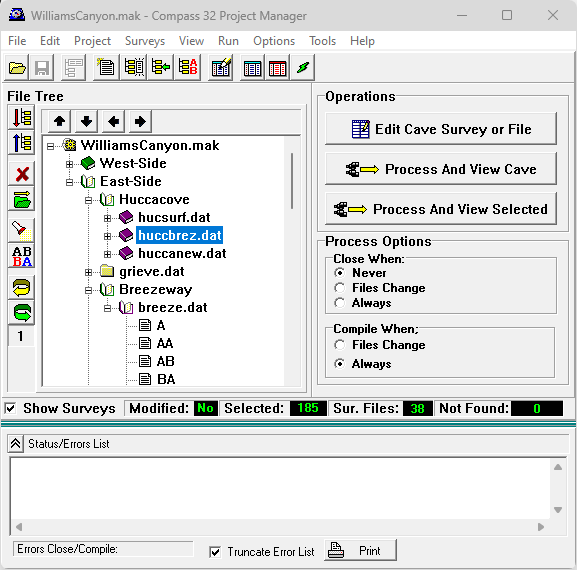Image resolution: width=577 pixels, height=570 pixels.
Task: Click the new document toolbar icon
Action: pyautogui.click(x=106, y=67)
